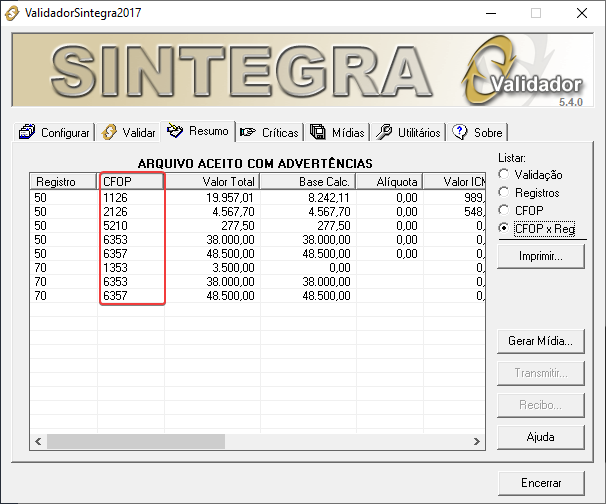Click the ValidadorSintegra2017 title bar icon

(x=12, y=13)
